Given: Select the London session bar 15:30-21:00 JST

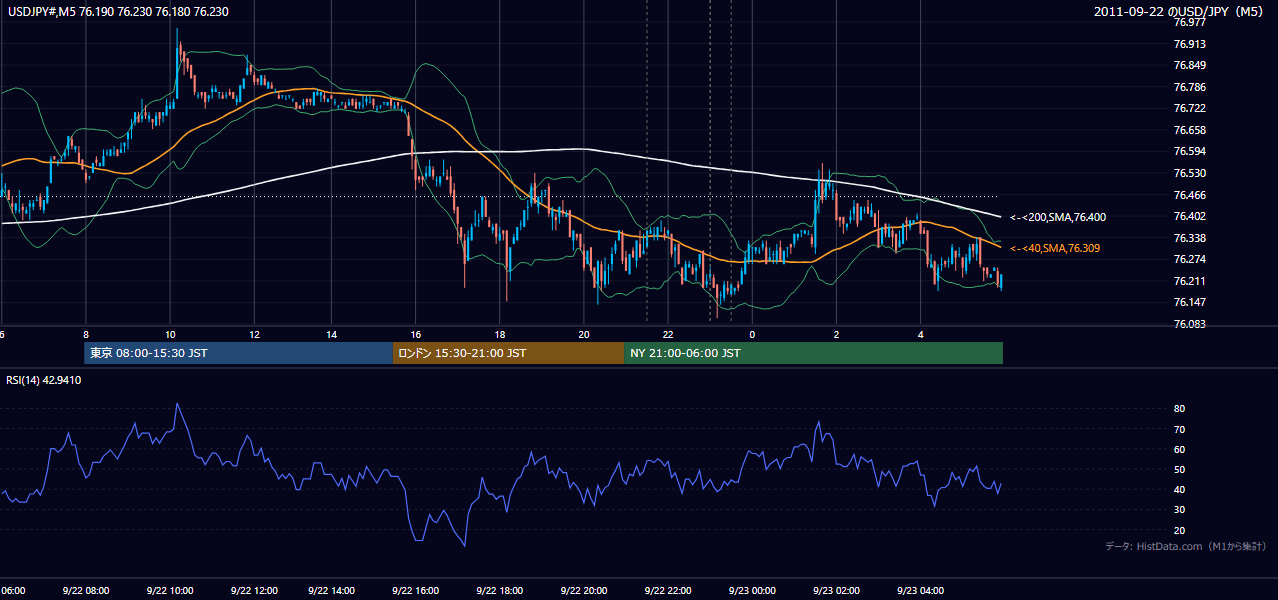Looking at the screenshot, I should pos(508,353).
